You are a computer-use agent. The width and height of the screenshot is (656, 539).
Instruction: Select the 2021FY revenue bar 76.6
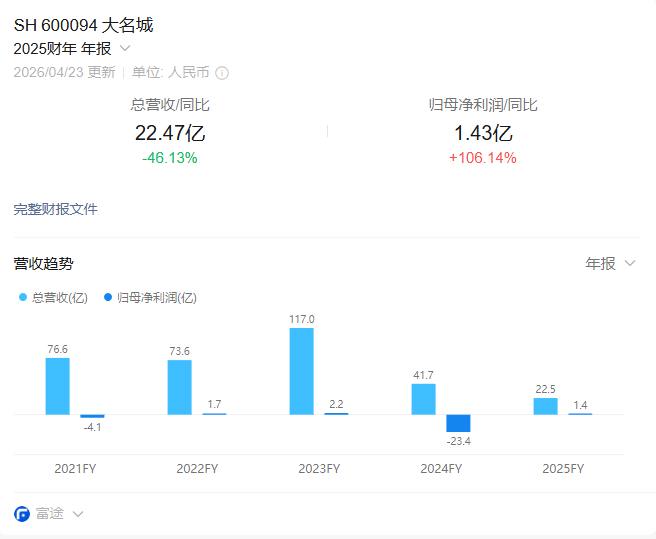tap(57, 386)
